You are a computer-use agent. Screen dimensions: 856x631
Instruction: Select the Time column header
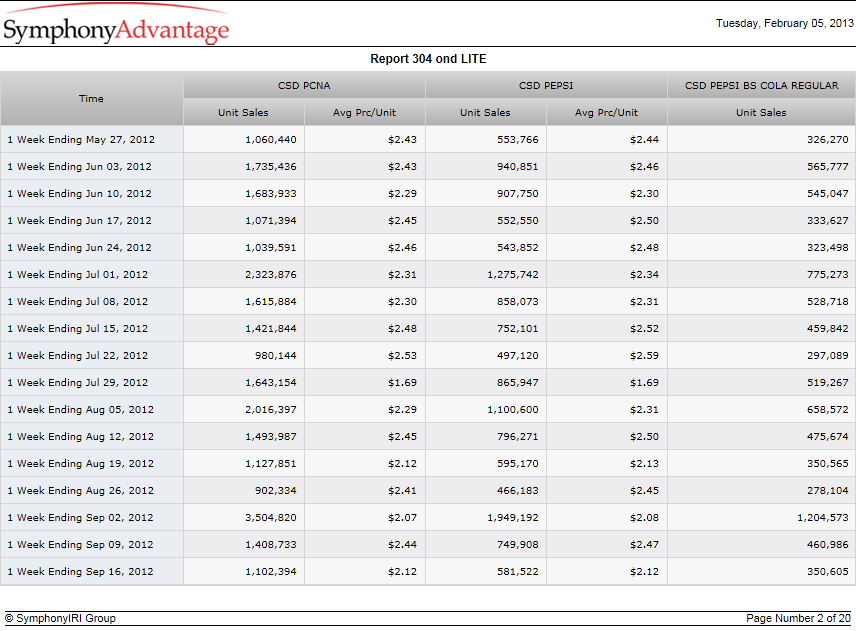(x=91, y=99)
